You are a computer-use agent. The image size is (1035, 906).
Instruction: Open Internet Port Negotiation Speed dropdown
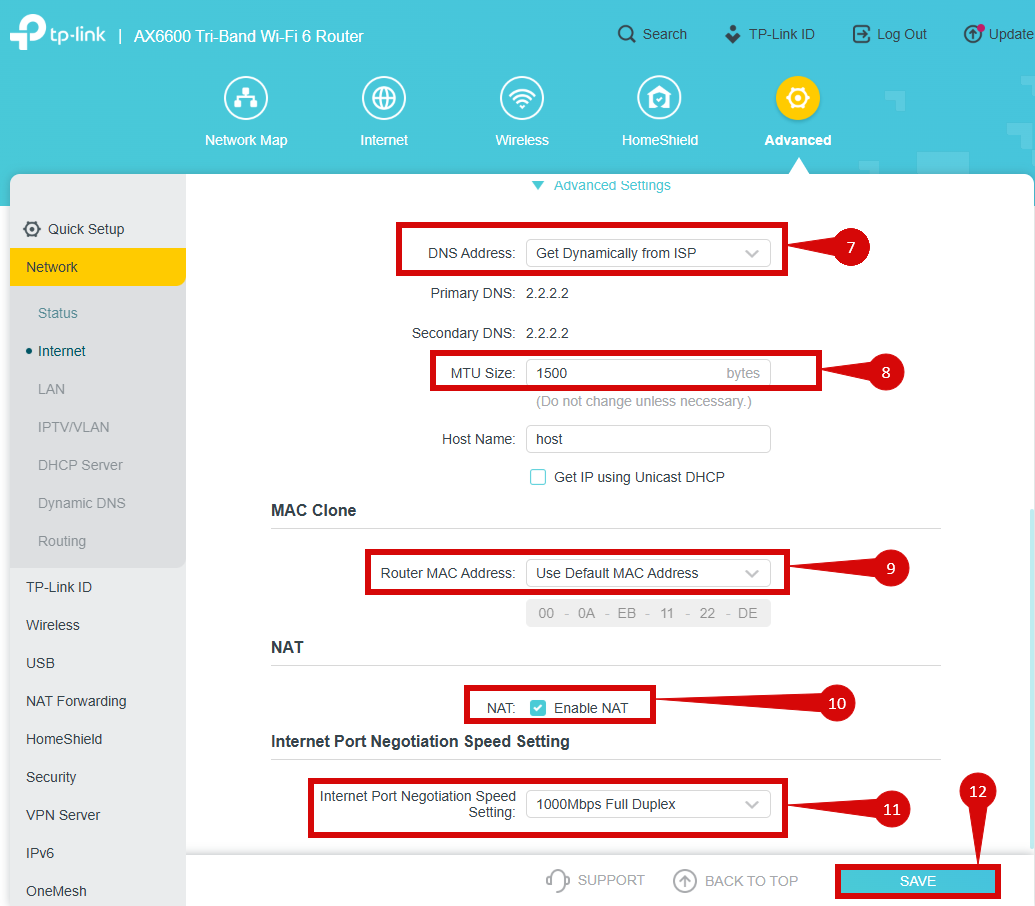[x=648, y=804]
